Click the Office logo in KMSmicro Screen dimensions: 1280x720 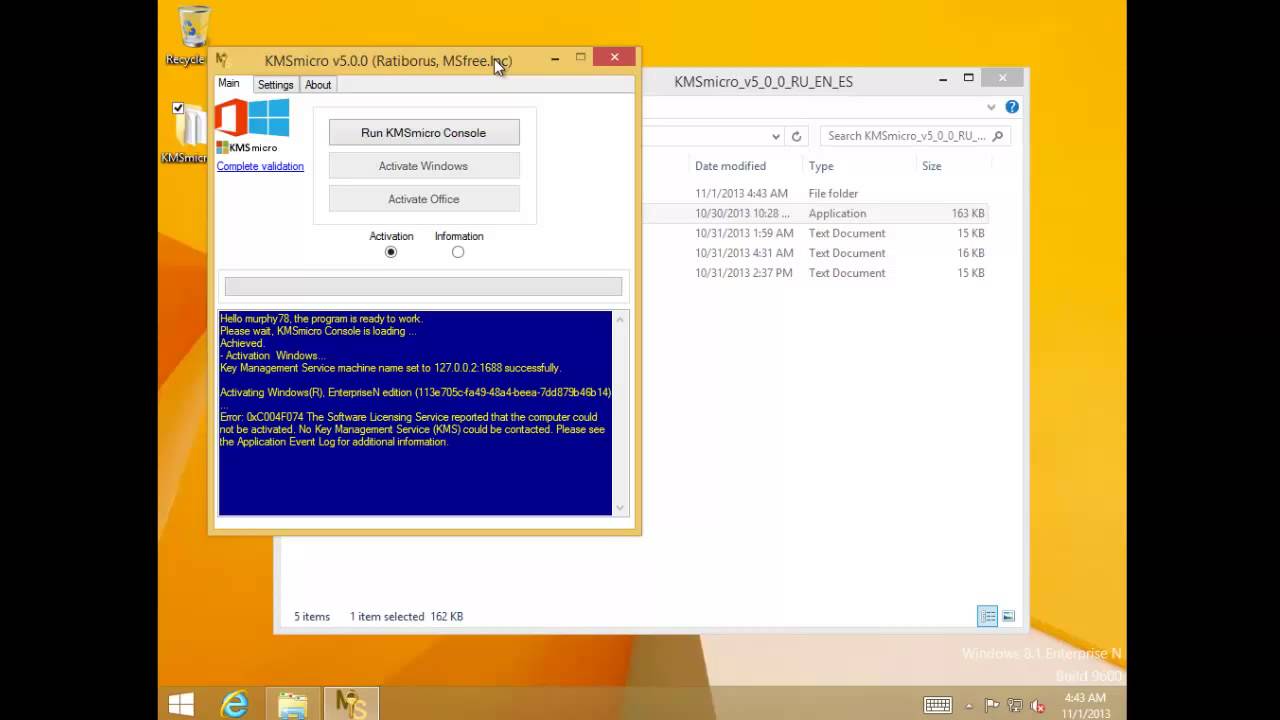tap(231, 118)
